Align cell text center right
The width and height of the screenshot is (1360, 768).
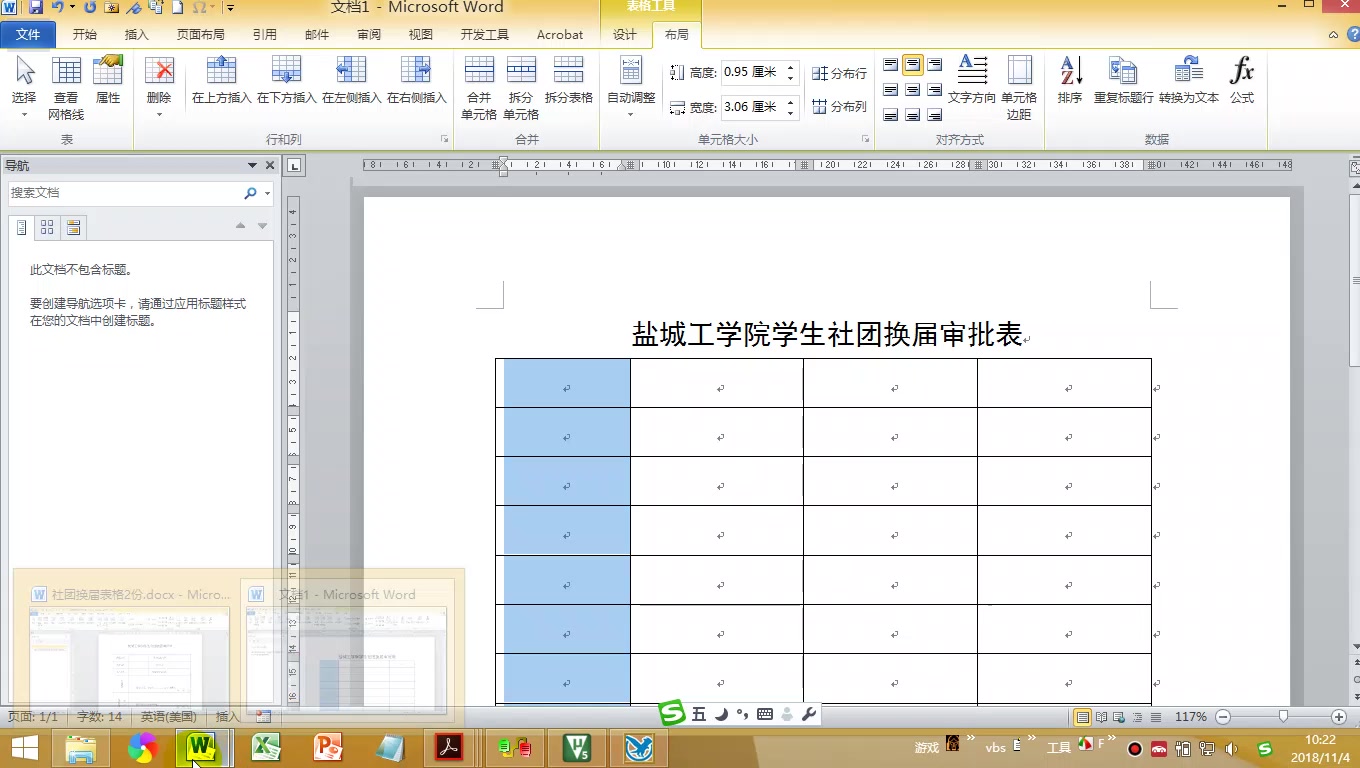(x=935, y=90)
